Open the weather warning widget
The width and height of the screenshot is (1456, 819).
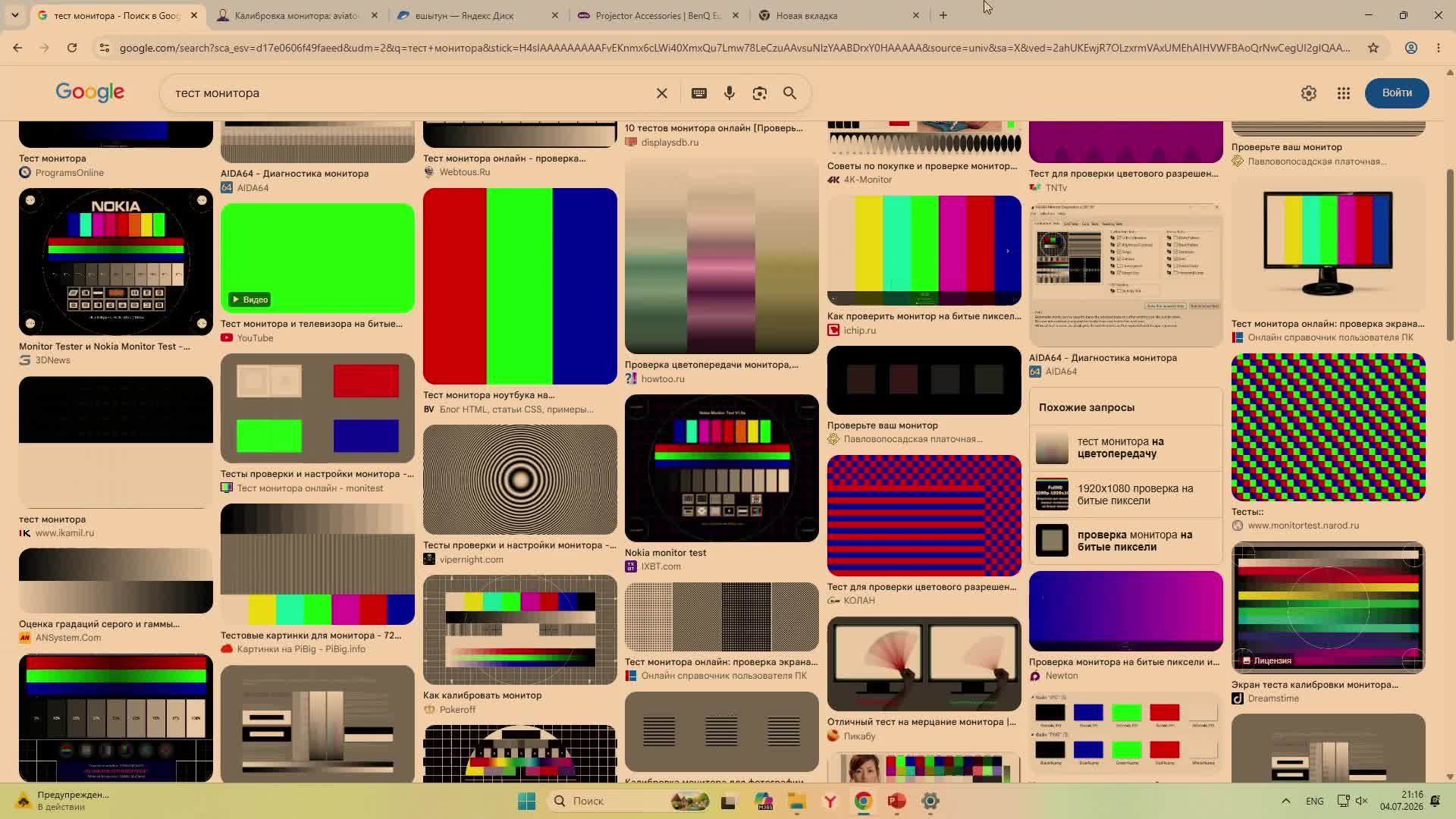[62, 801]
